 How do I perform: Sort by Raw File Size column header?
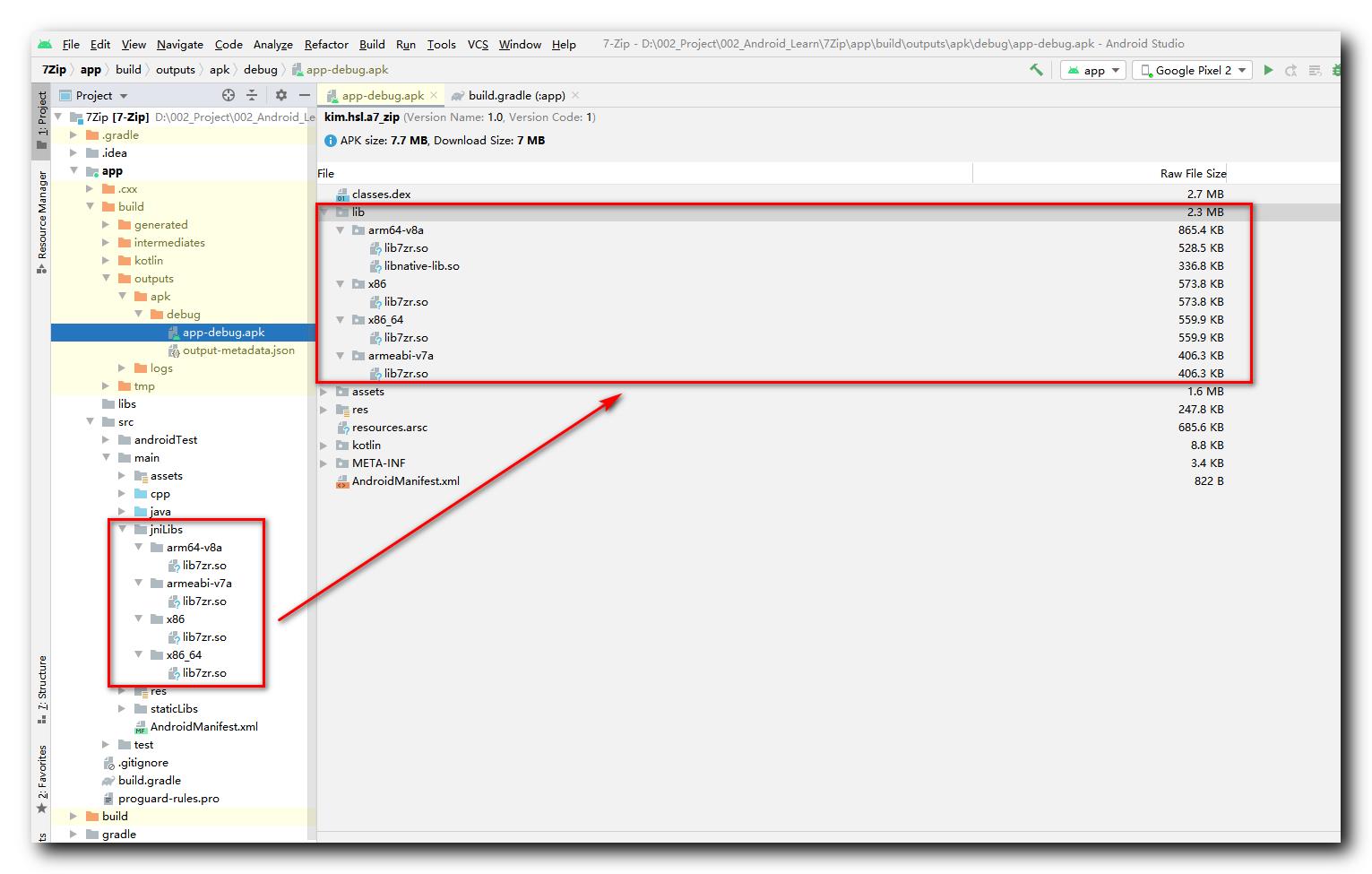point(1193,173)
